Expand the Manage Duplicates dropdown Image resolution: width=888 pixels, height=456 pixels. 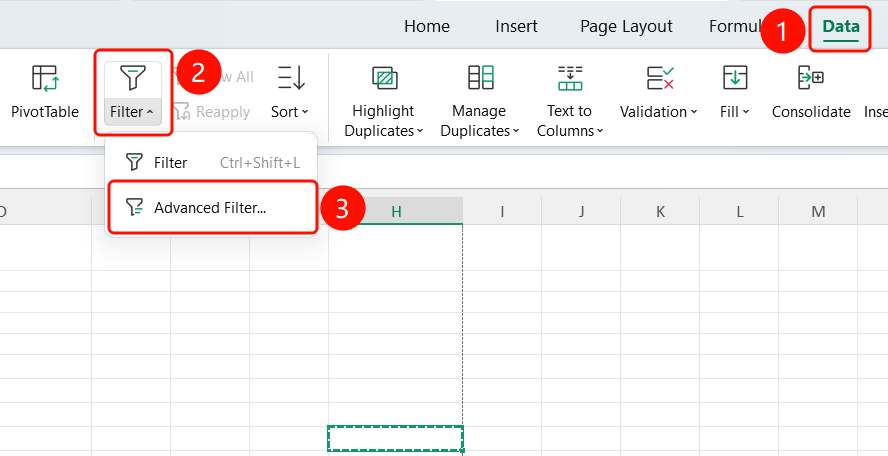(516, 131)
